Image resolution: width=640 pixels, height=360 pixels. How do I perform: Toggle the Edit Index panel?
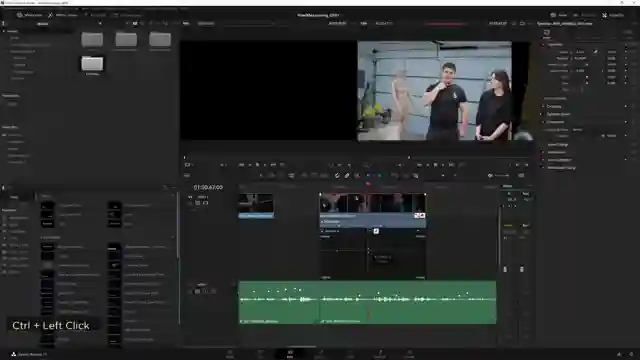95,15
